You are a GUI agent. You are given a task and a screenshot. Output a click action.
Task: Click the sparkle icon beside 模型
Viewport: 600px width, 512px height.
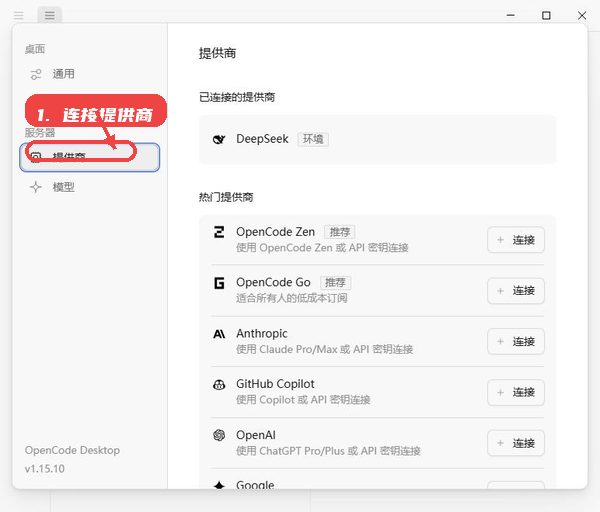pos(36,187)
